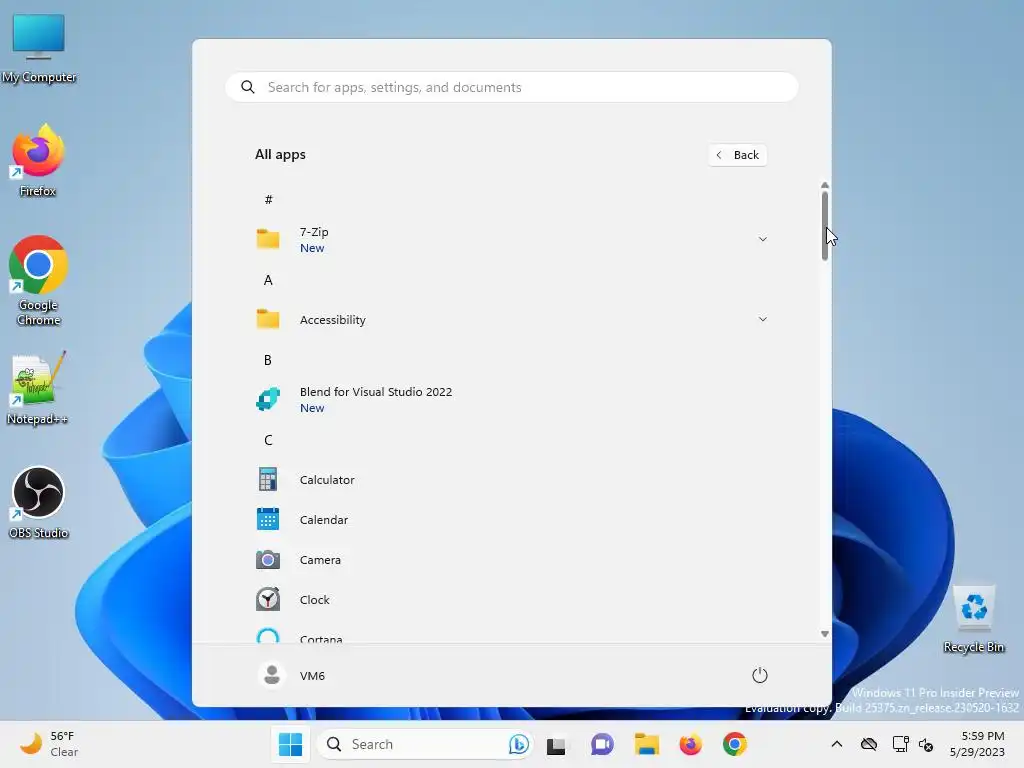
Task: Click the Calculator name label
Action: [x=327, y=480]
